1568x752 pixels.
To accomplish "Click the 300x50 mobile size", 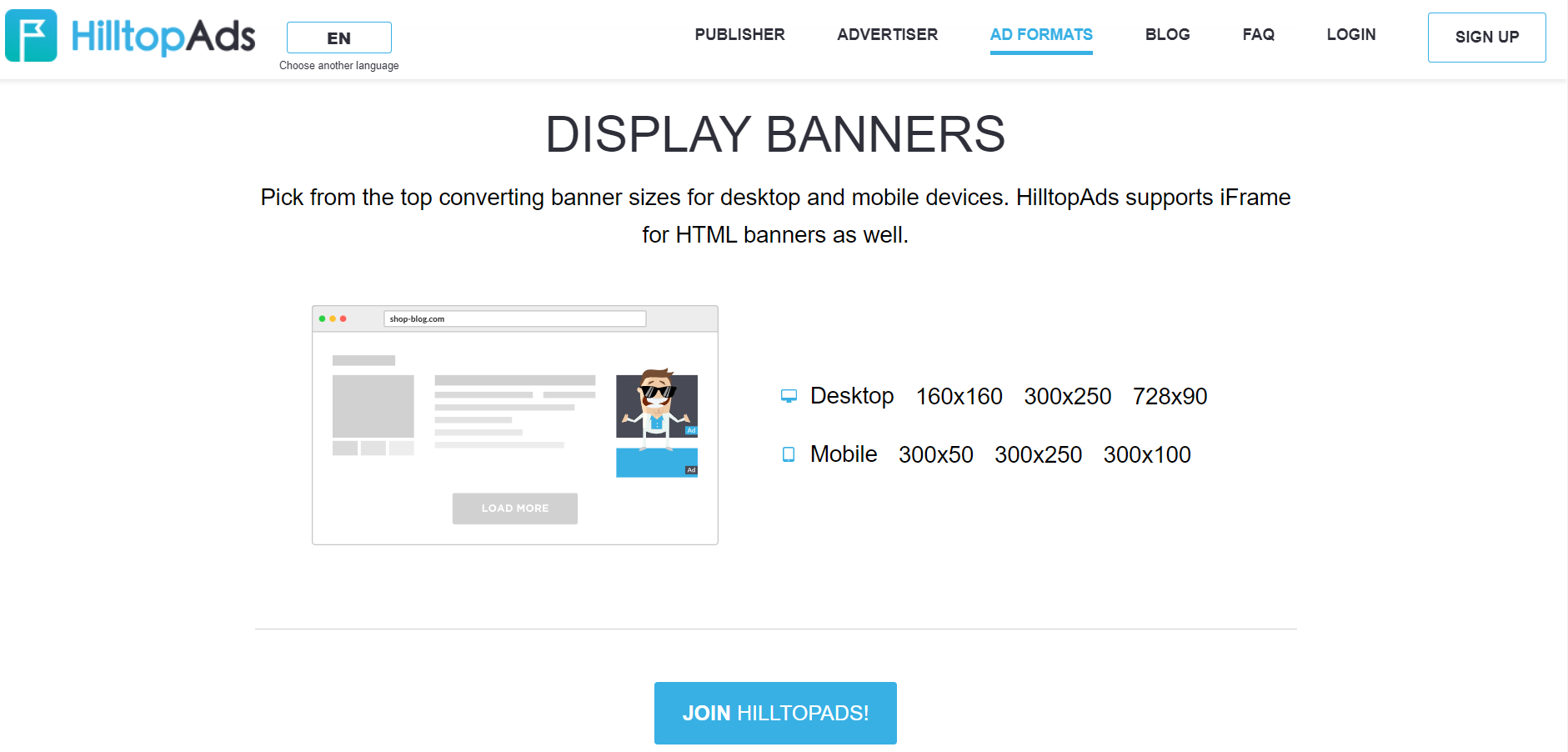I will tap(936, 455).
